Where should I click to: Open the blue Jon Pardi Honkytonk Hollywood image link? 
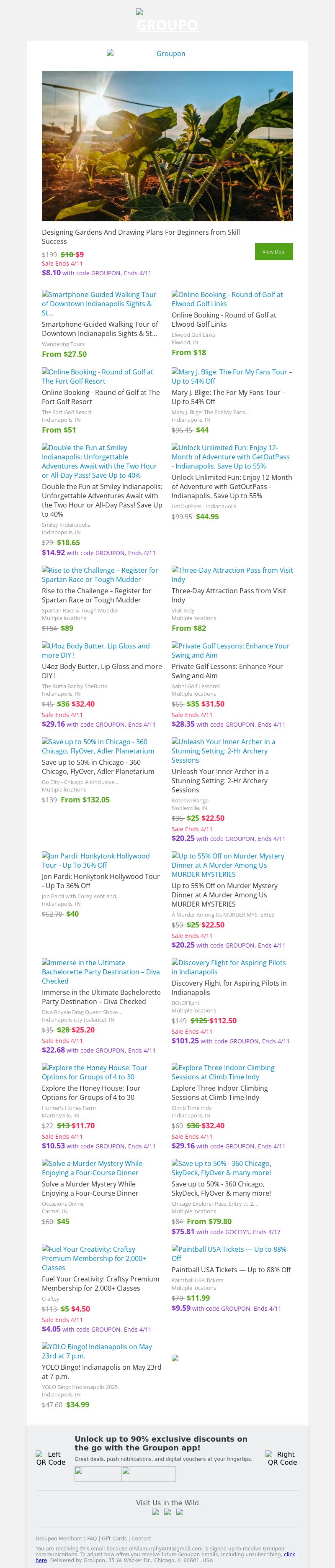[95, 860]
